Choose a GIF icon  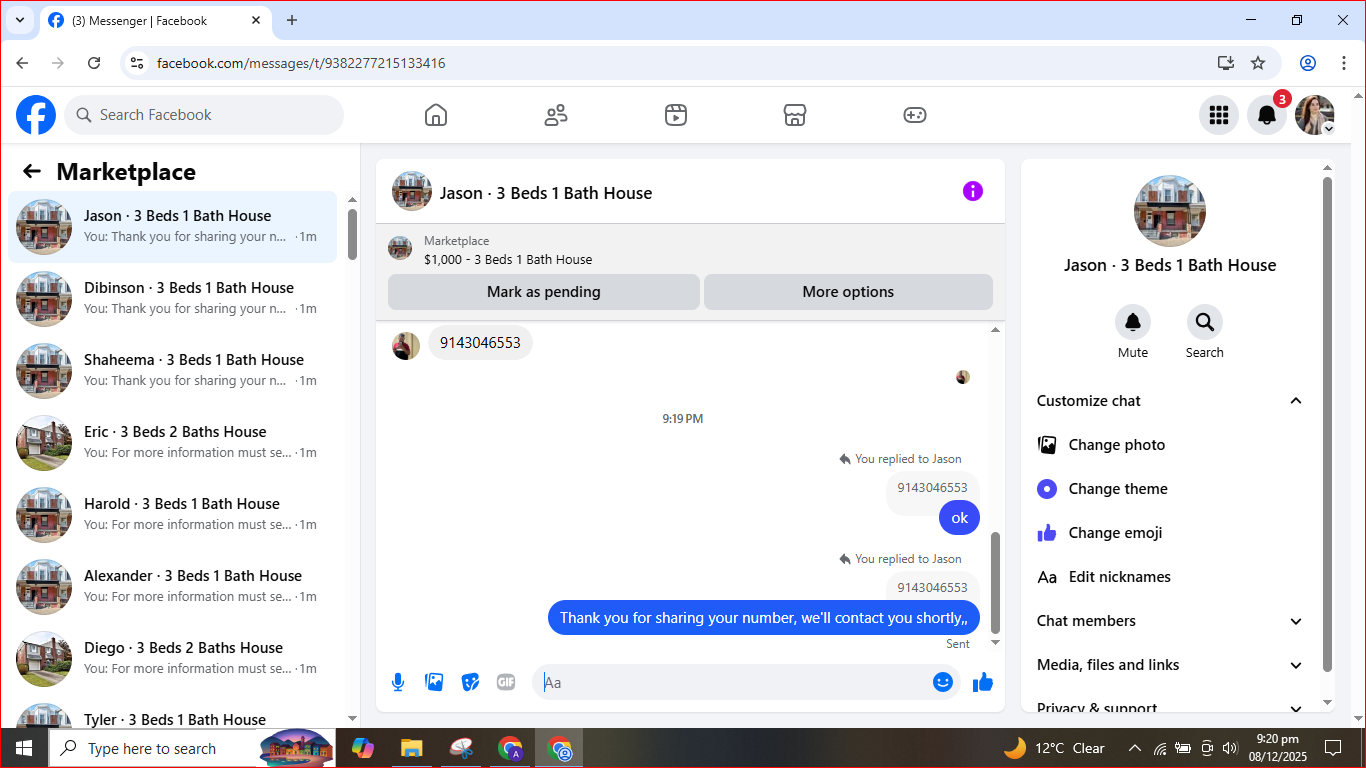pyautogui.click(x=506, y=682)
